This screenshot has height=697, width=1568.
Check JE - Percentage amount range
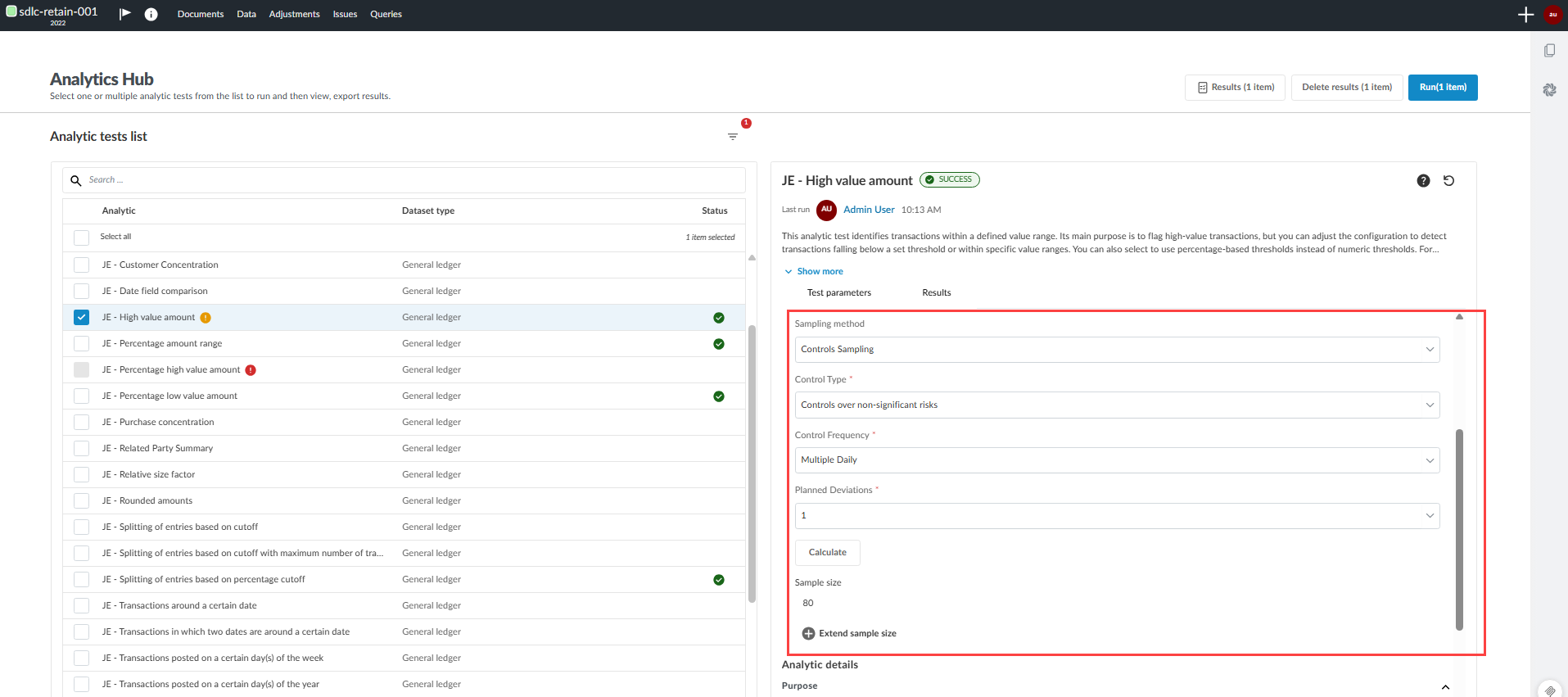coord(81,344)
